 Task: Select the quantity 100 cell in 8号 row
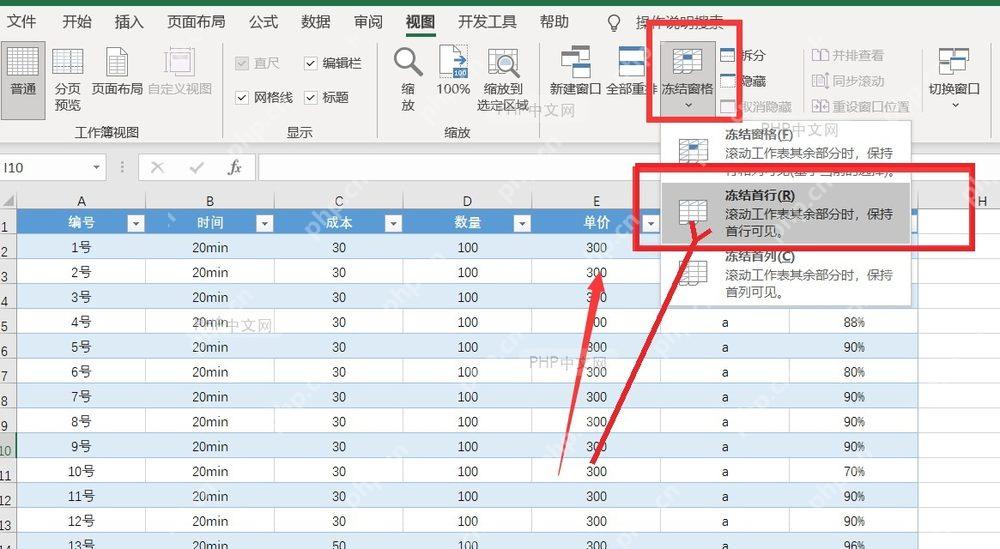[x=467, y=421]
